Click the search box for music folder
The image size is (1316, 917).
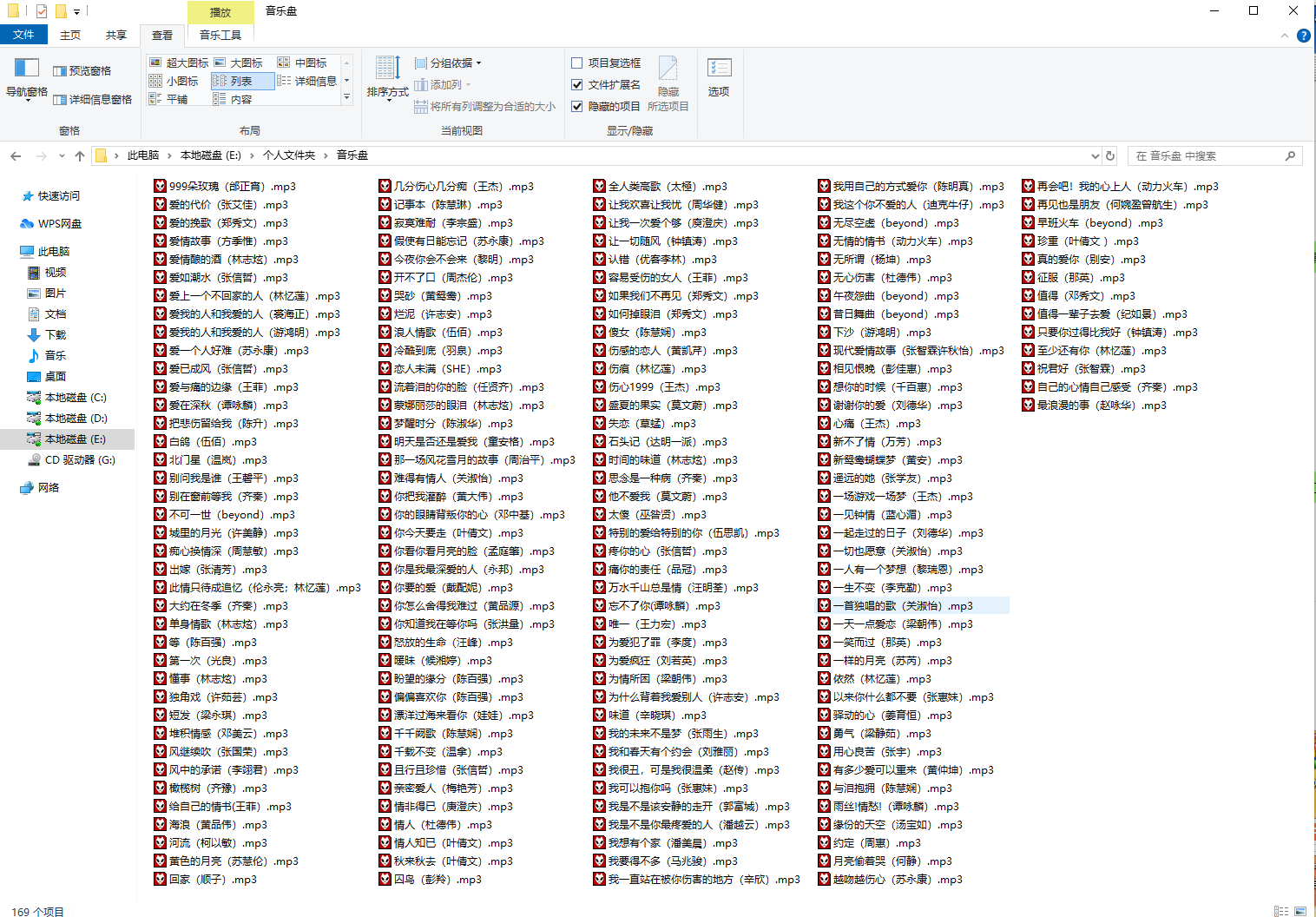[1207, 155]
